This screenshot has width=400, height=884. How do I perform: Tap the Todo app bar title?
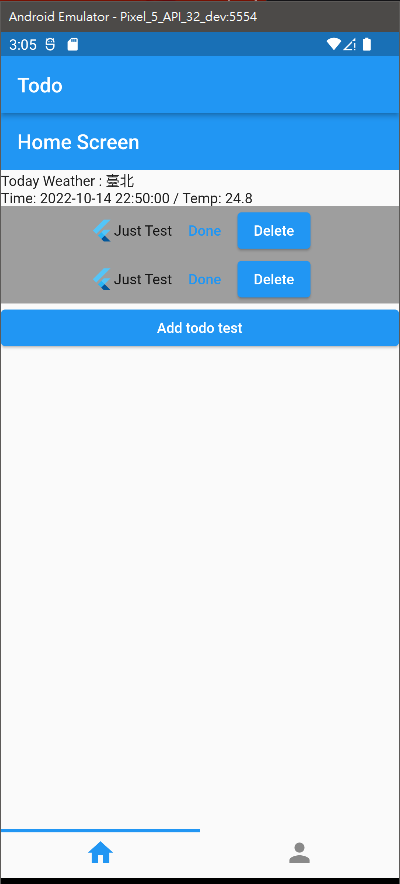[40, 85]
